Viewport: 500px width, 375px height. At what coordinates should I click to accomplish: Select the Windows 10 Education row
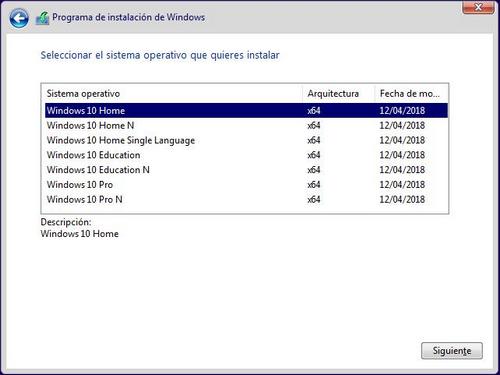(x=246, y=155)
